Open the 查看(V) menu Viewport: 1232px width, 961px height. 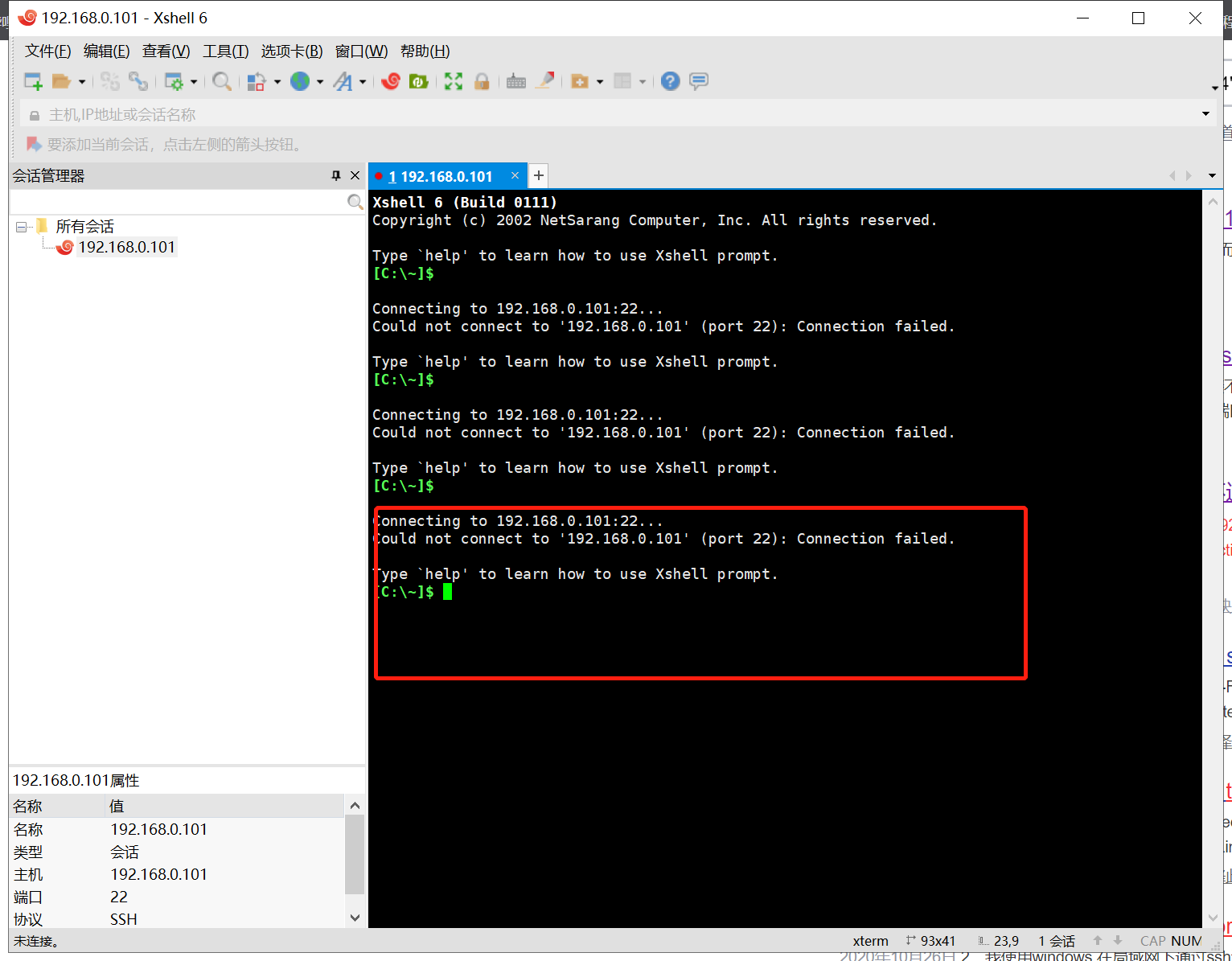(x=166, y=51)
